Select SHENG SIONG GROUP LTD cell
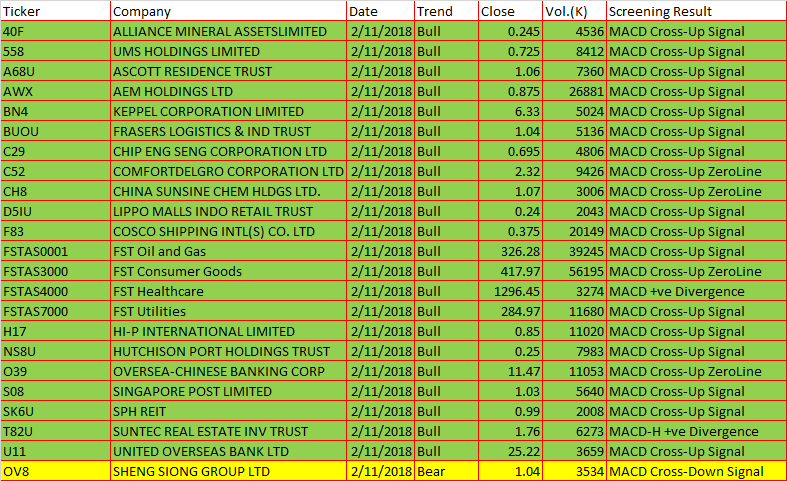This screenshot has height=481, width=787. [x=228, y=471]
